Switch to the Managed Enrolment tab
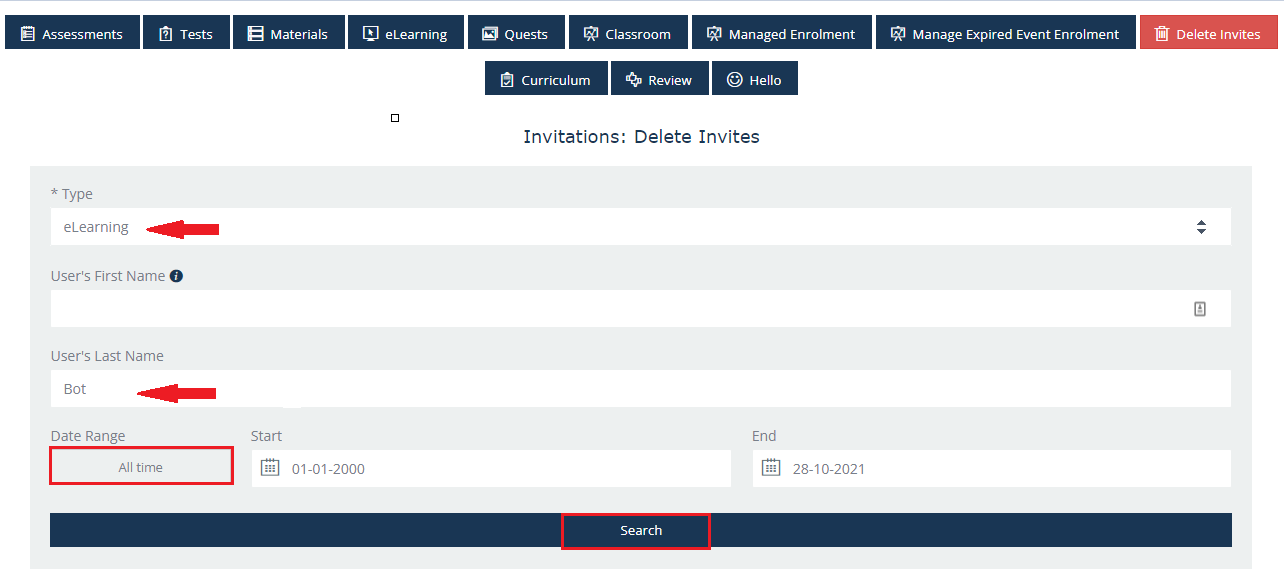 (x=781, y=33)
